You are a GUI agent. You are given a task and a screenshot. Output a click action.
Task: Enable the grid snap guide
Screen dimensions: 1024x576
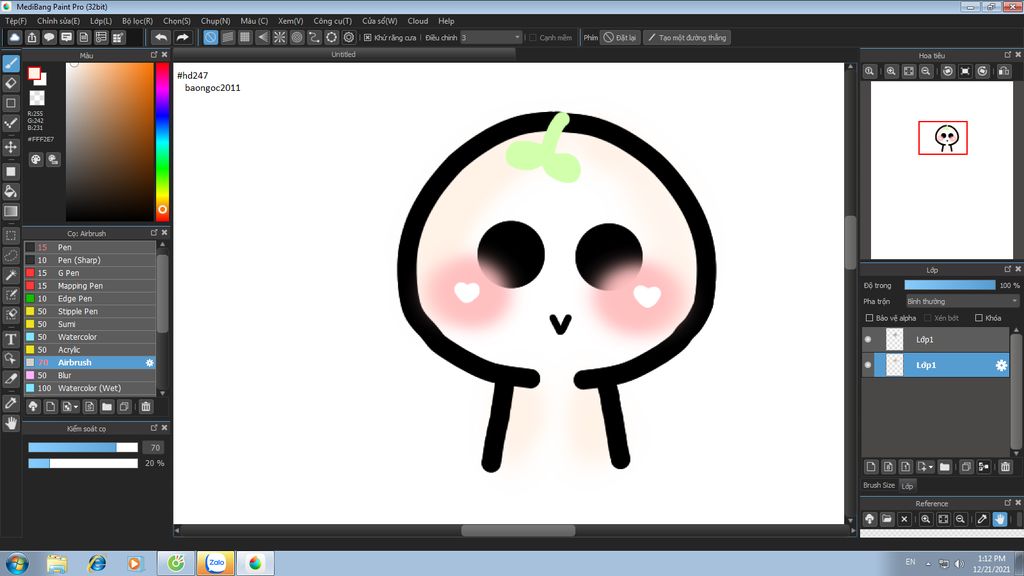[245, 37]
